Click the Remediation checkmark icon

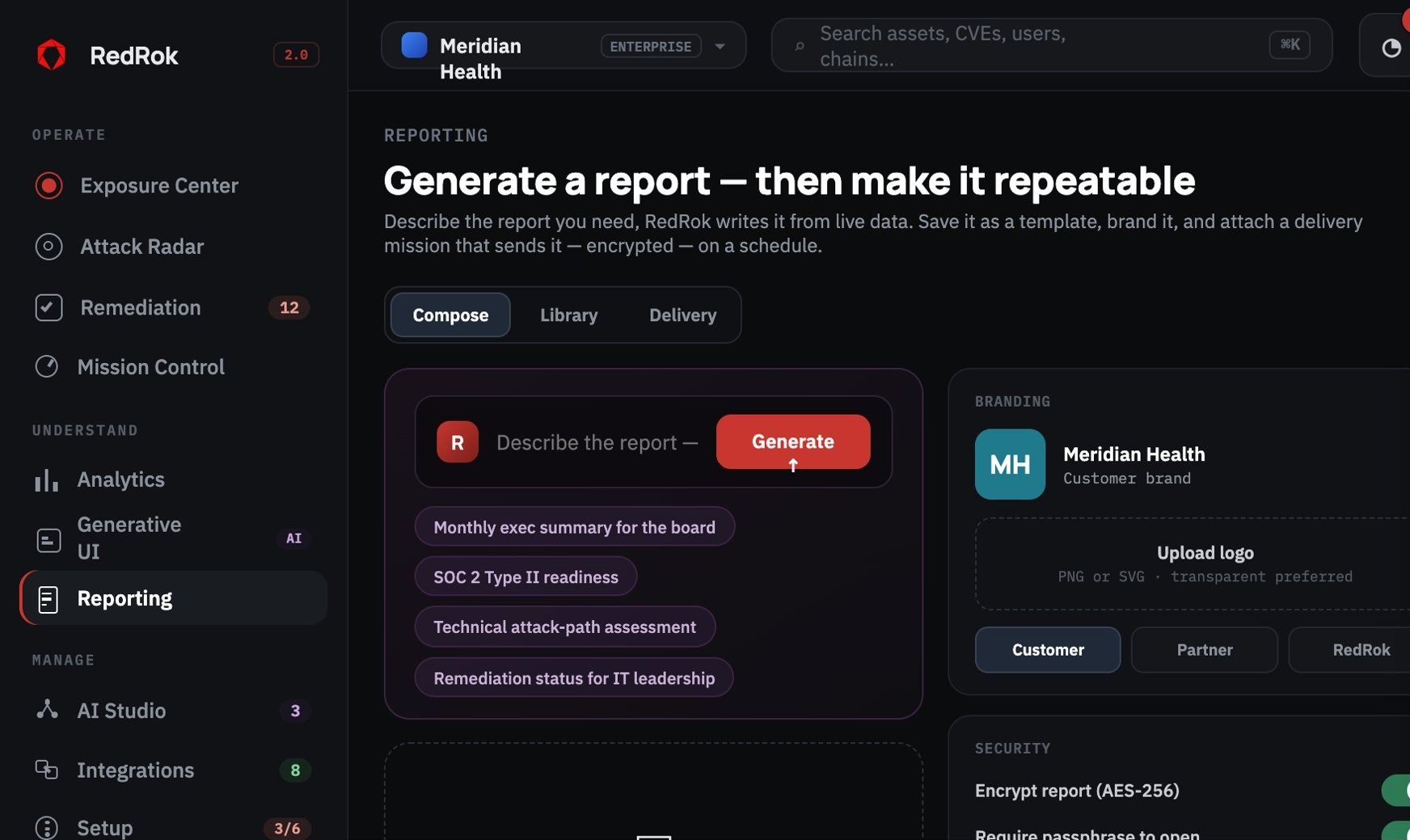tap(49, 307)
